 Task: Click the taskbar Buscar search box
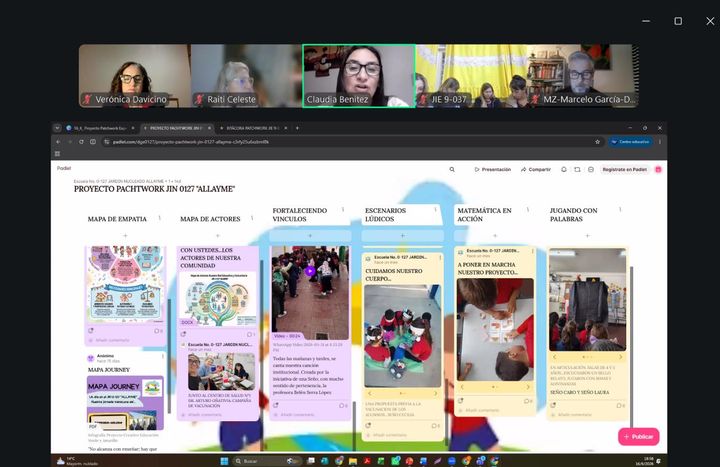coord(267,461)
